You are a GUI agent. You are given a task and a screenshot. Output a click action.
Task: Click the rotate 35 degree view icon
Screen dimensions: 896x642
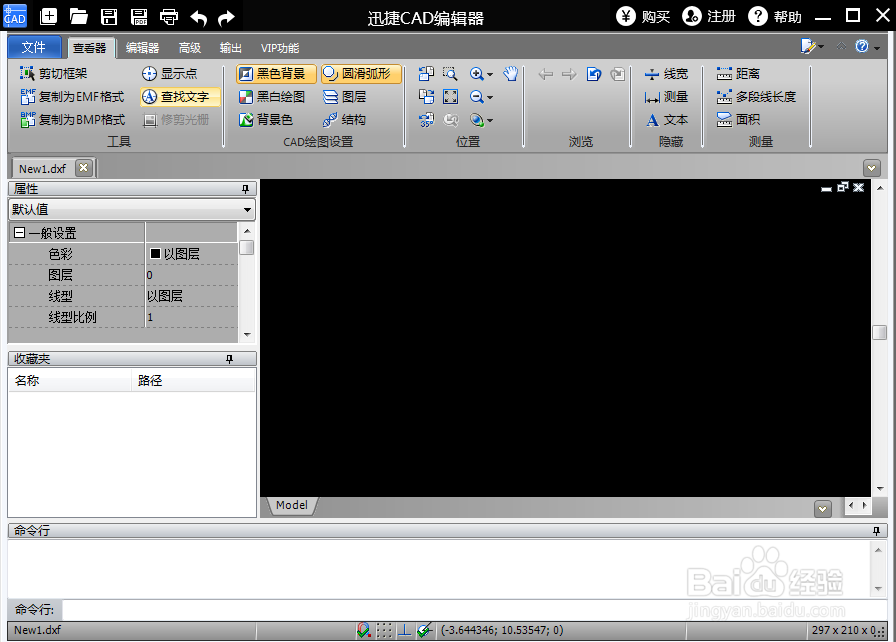pyautogui.click(x=426, y=119)
